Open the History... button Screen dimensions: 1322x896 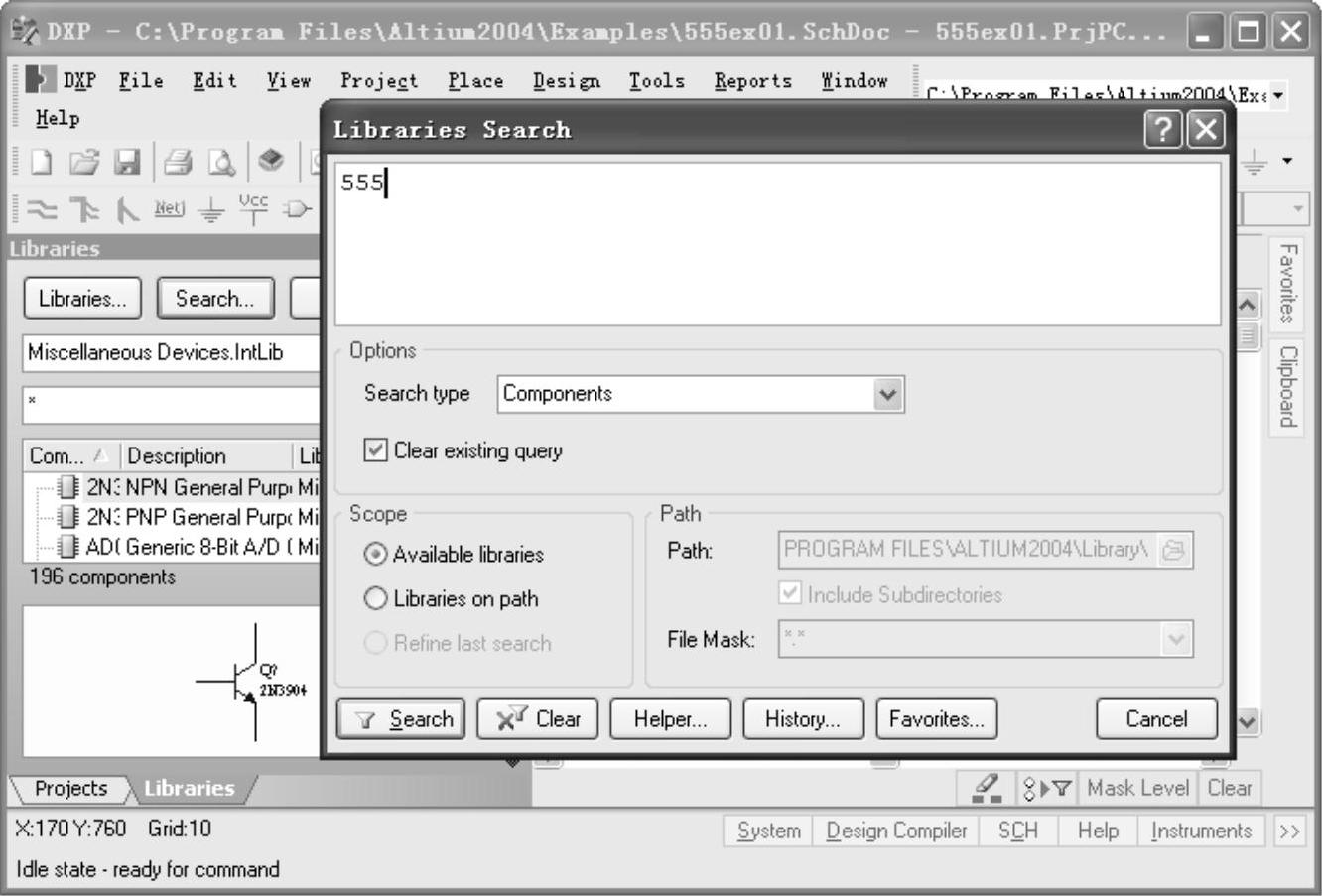(x=803, y=719)
